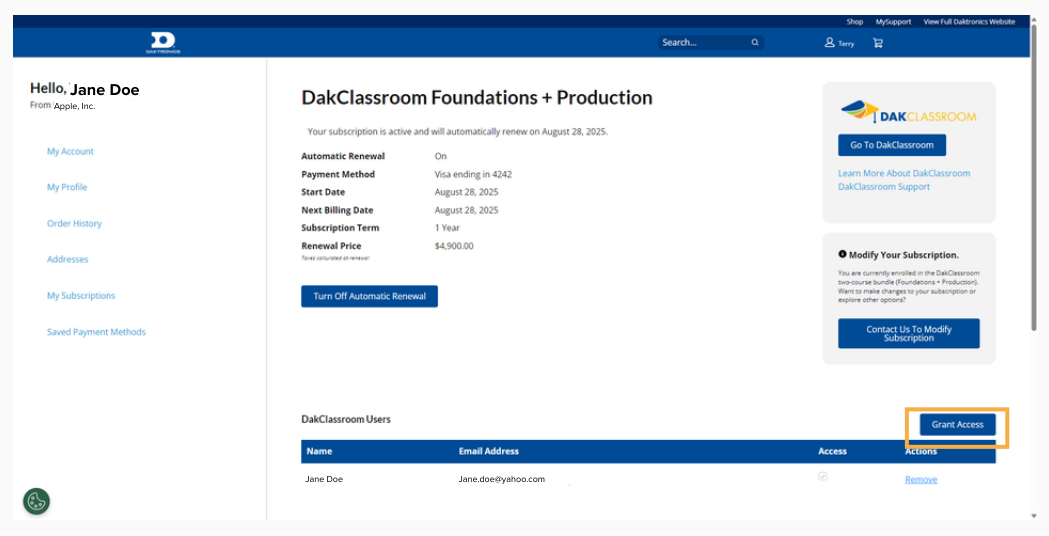The image size is (1049, 536).
Task: Click the DakClassroom logo image
Action: pos(908,111)
